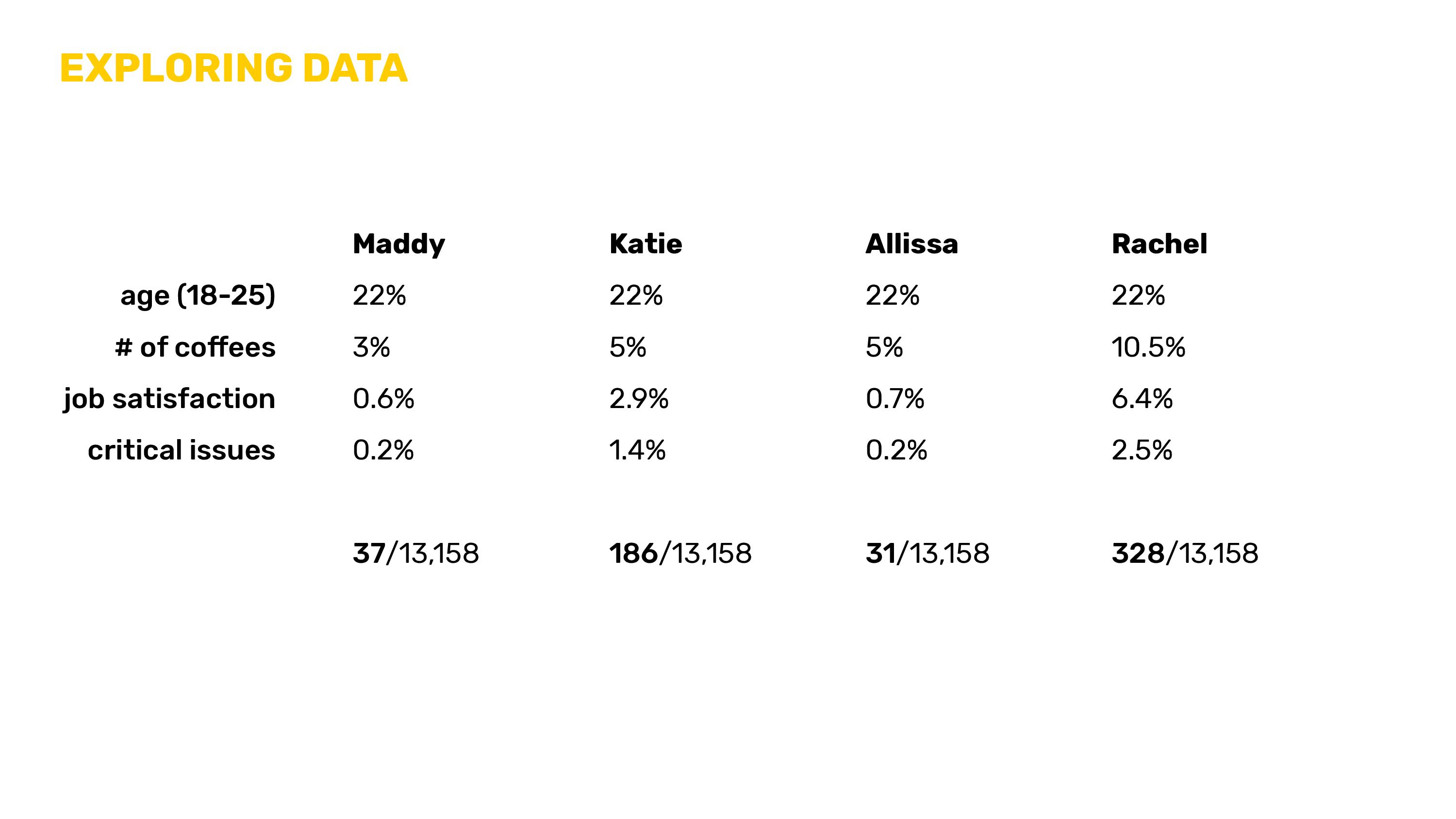Click the Allissa column header

pos(911,244)
